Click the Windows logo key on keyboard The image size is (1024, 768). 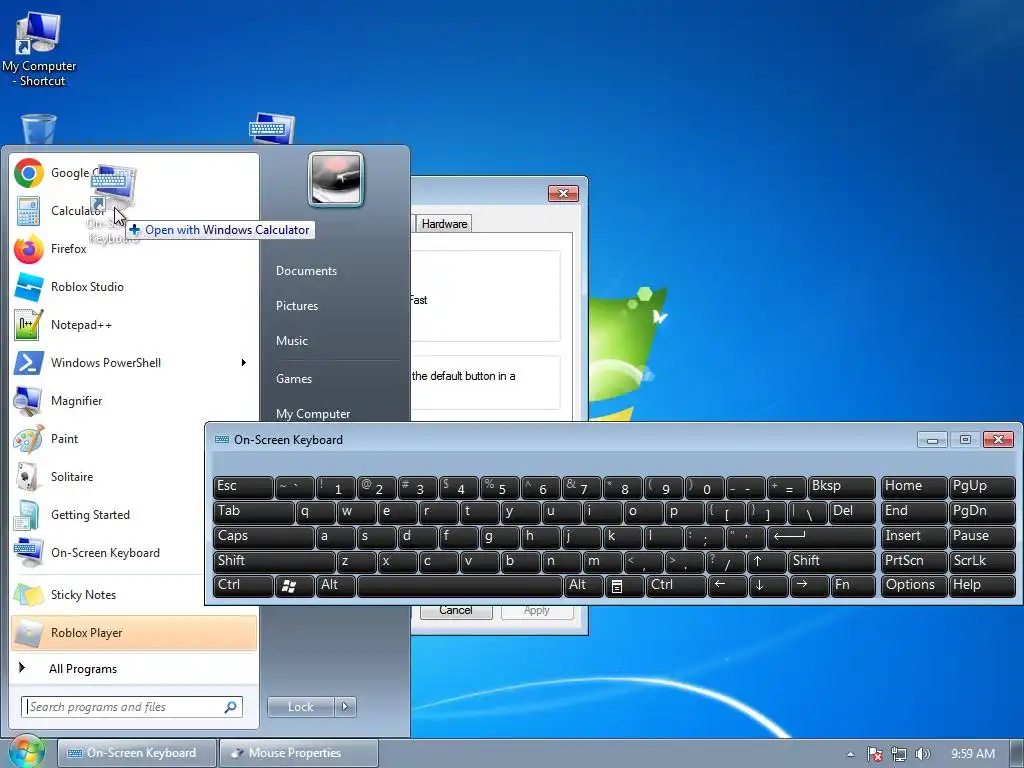tap(293, 586)
